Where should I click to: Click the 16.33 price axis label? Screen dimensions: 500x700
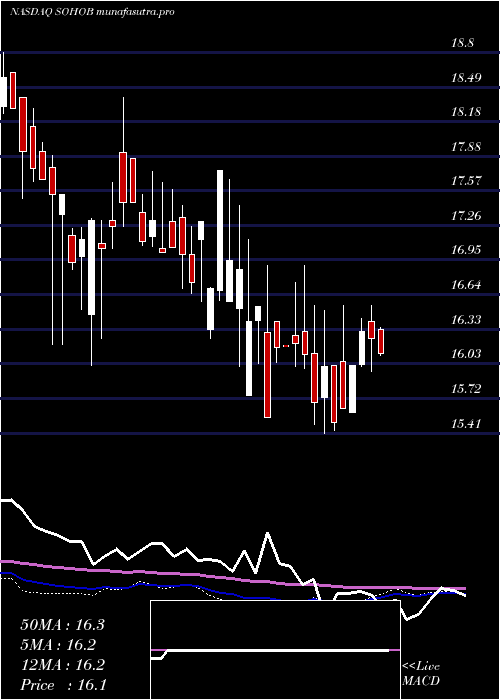(x=466, y=320)
